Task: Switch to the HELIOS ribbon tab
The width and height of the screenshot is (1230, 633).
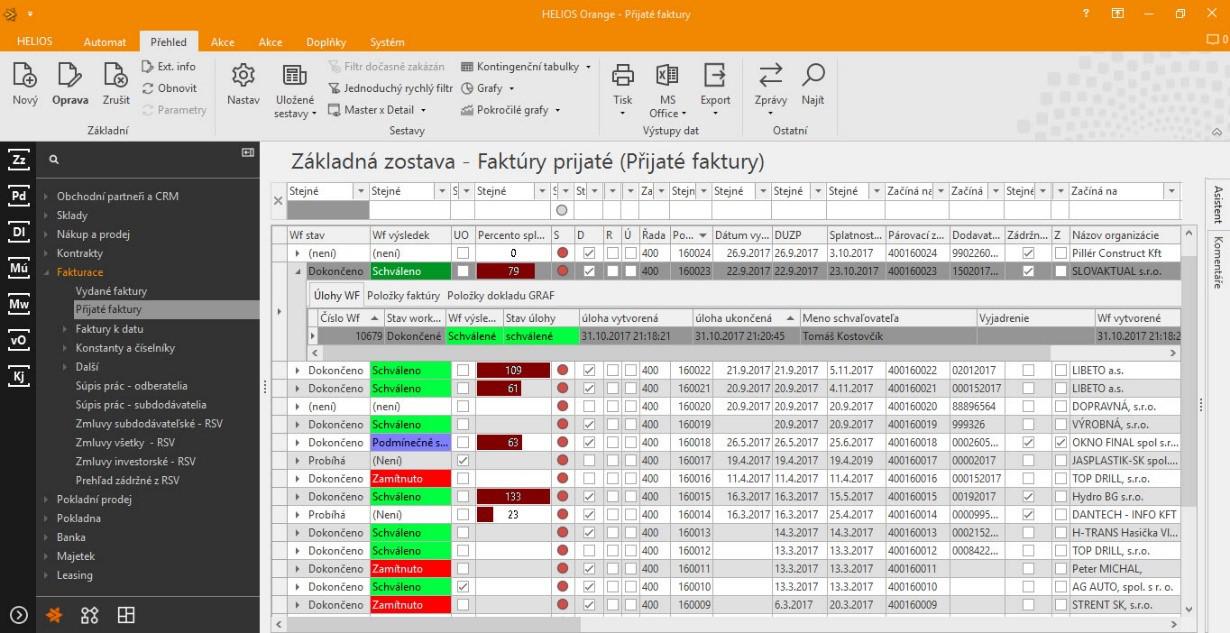Action: pos(35,42)
